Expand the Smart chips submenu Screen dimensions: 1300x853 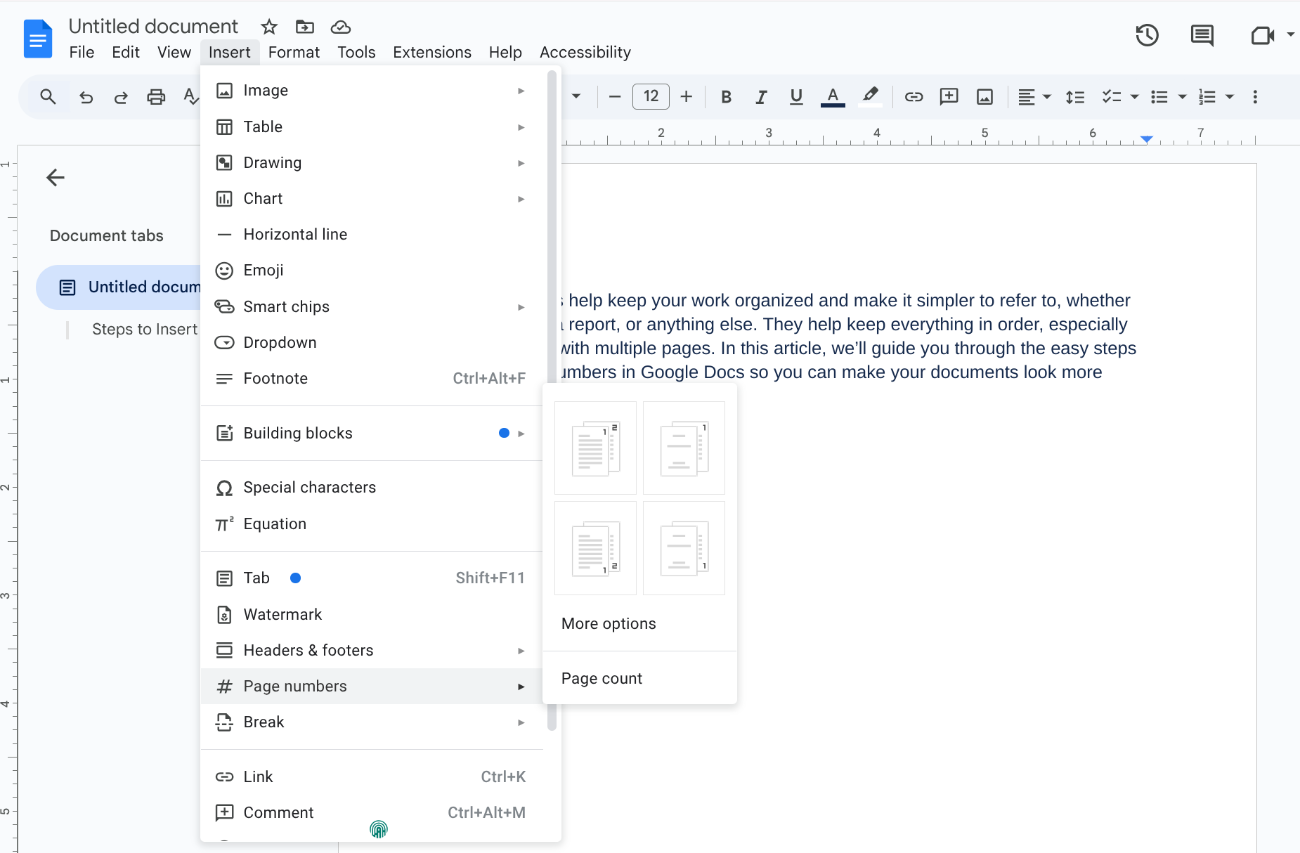click(287, 306)
